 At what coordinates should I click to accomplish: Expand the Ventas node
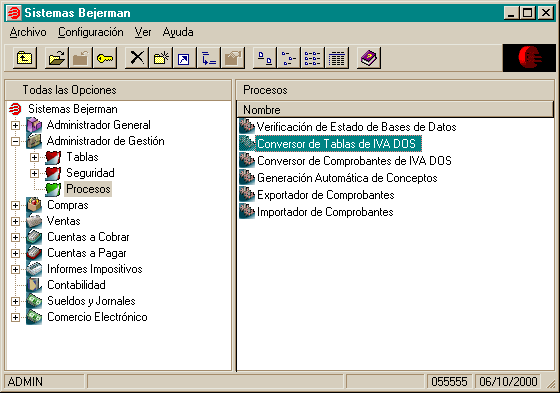pos(15,222)
